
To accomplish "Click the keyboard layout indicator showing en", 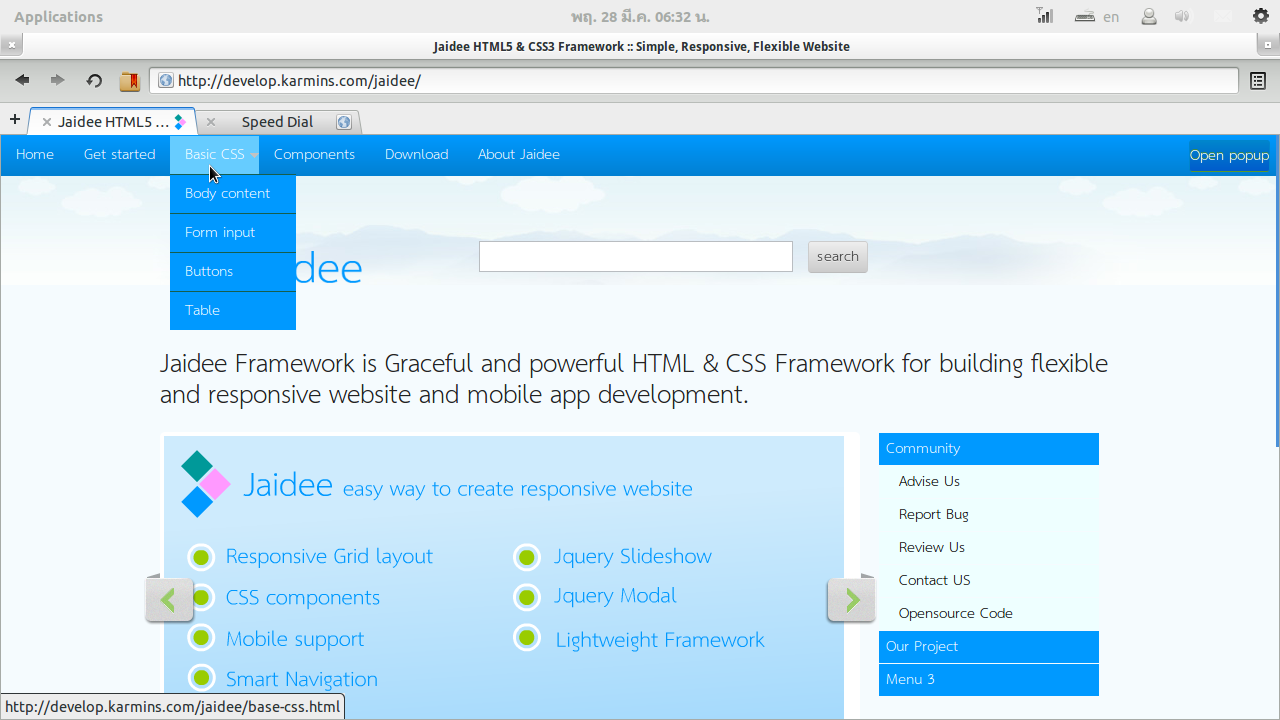I will (x=1110, y=16).
